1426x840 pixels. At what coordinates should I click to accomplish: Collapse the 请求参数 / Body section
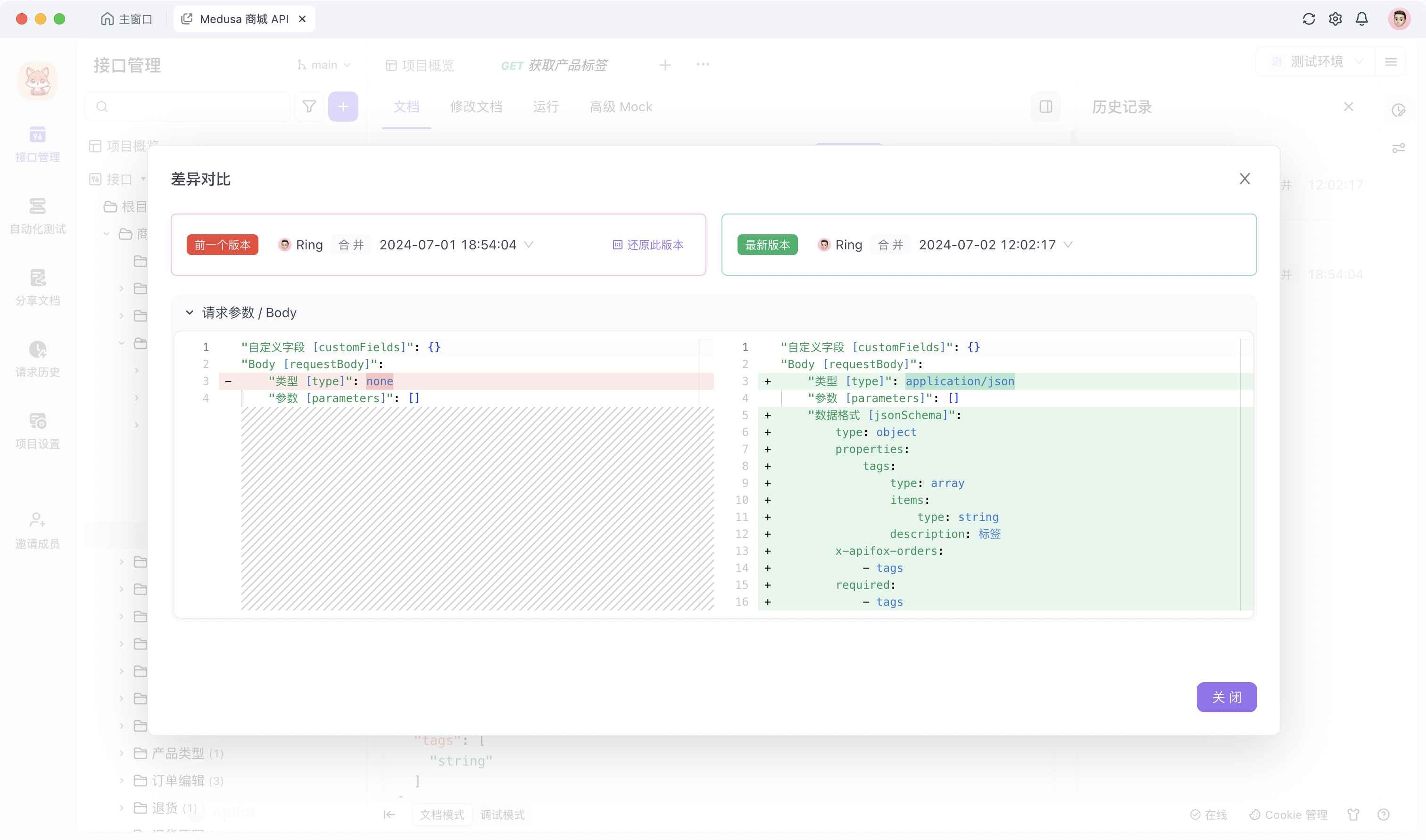click(x=190, y=313)
